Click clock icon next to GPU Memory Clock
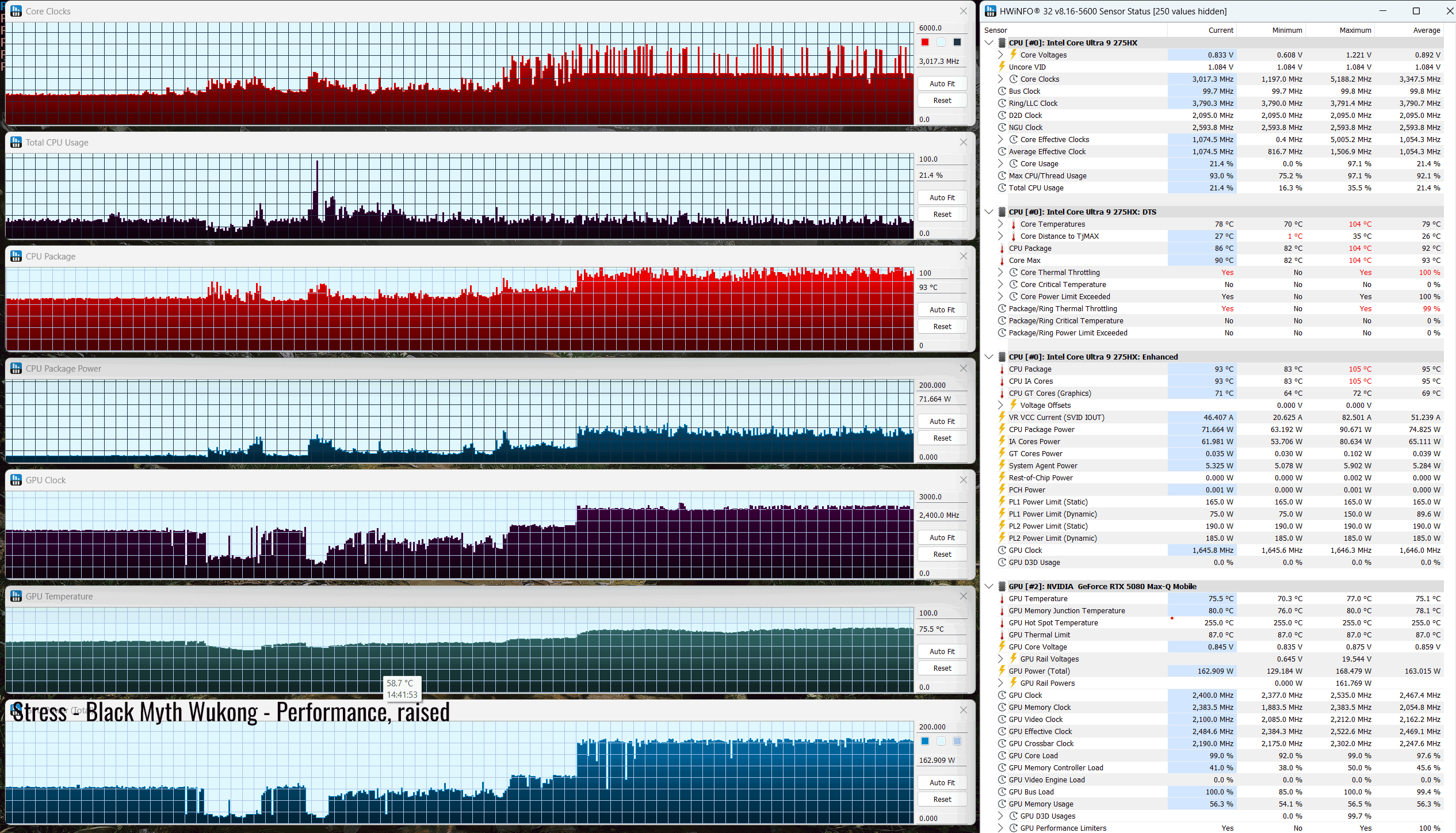Viewport: 1456px width, 833px height. (1002, 707)
